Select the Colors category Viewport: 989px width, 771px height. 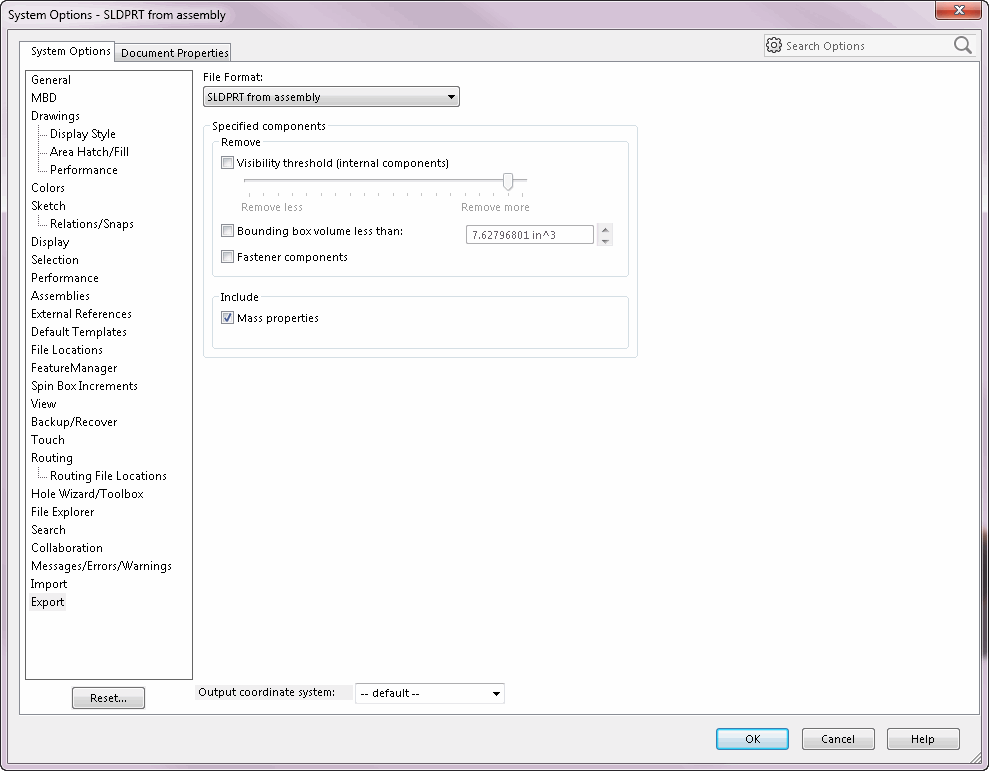[48, 188]
